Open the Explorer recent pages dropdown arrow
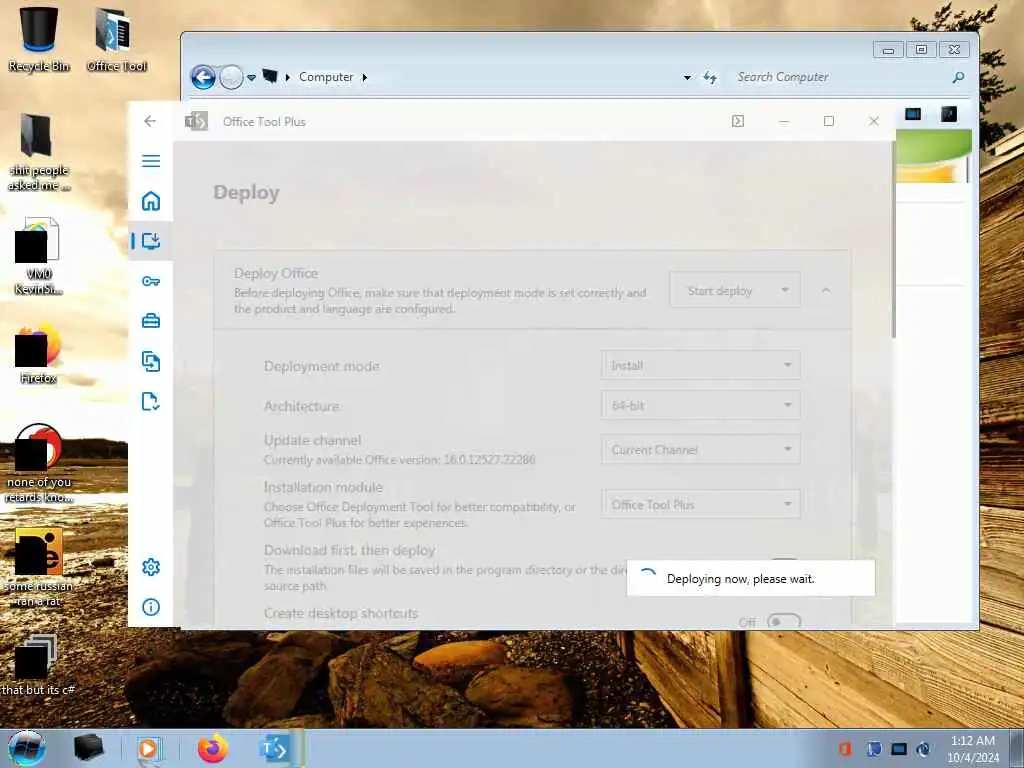The height and width of the screenshot is (768, 1024). [251, 78]
